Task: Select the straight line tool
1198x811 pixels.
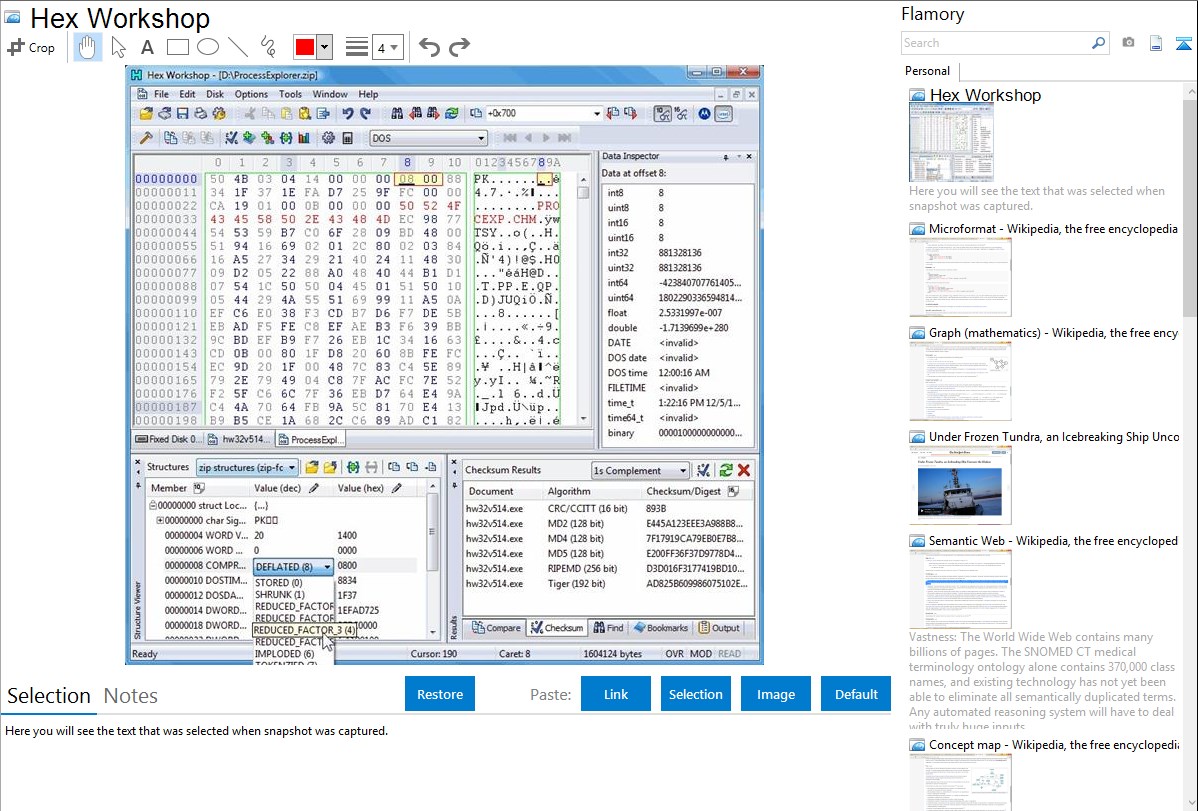Action: click(x=237, y=47)
